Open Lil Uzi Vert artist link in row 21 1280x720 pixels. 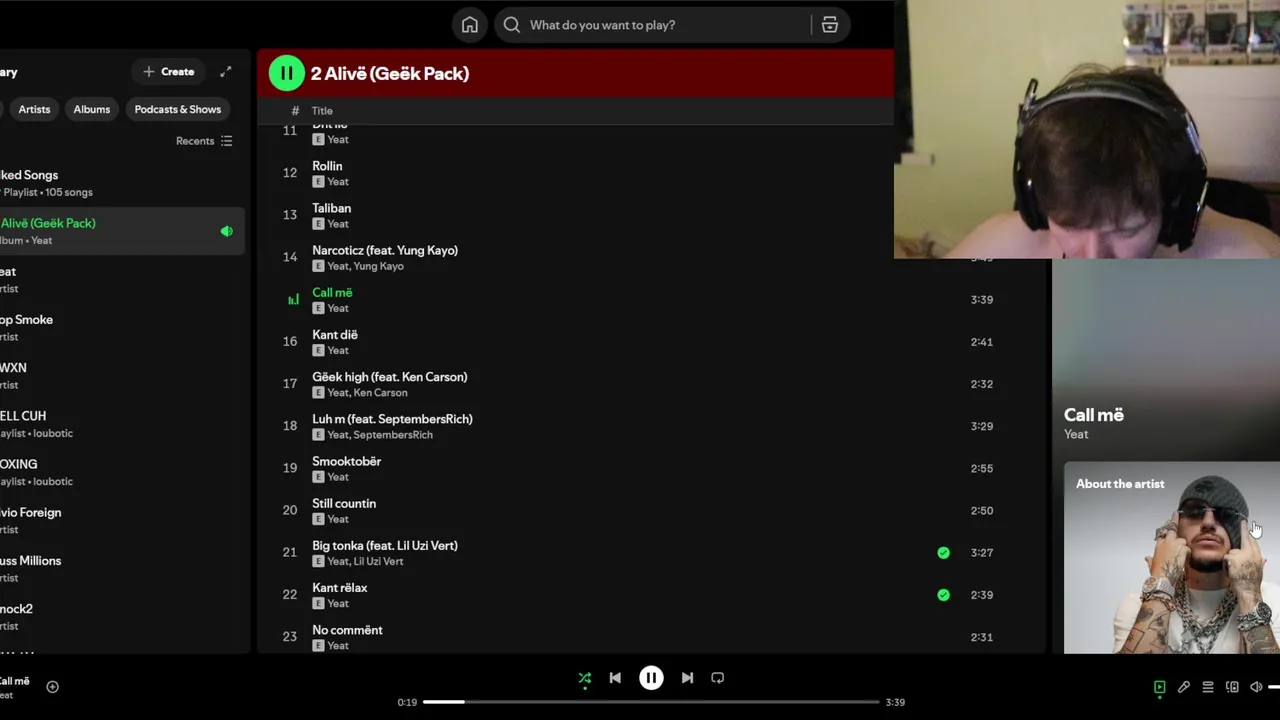[379, 561]
